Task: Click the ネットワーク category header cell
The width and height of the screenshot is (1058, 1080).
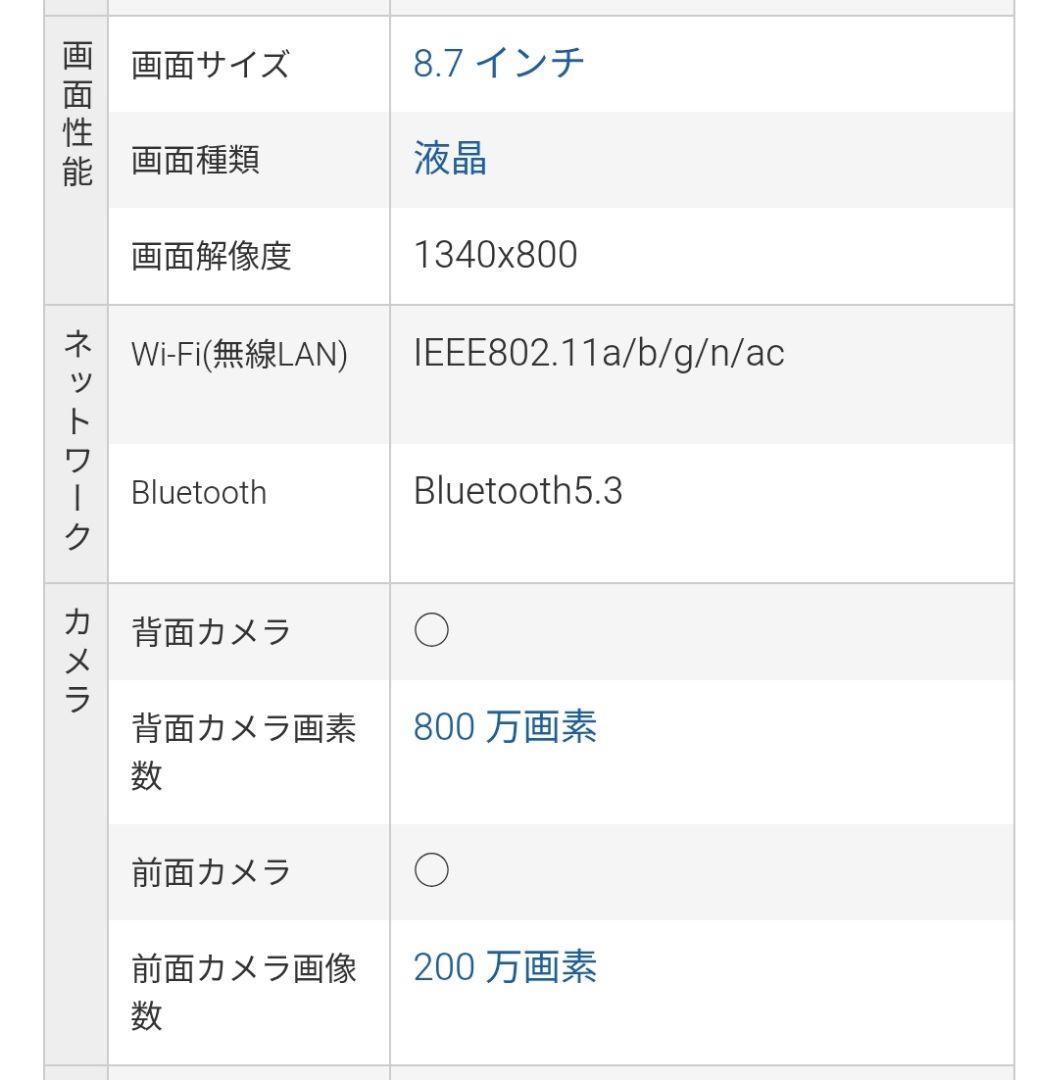Action: (77, 443)
